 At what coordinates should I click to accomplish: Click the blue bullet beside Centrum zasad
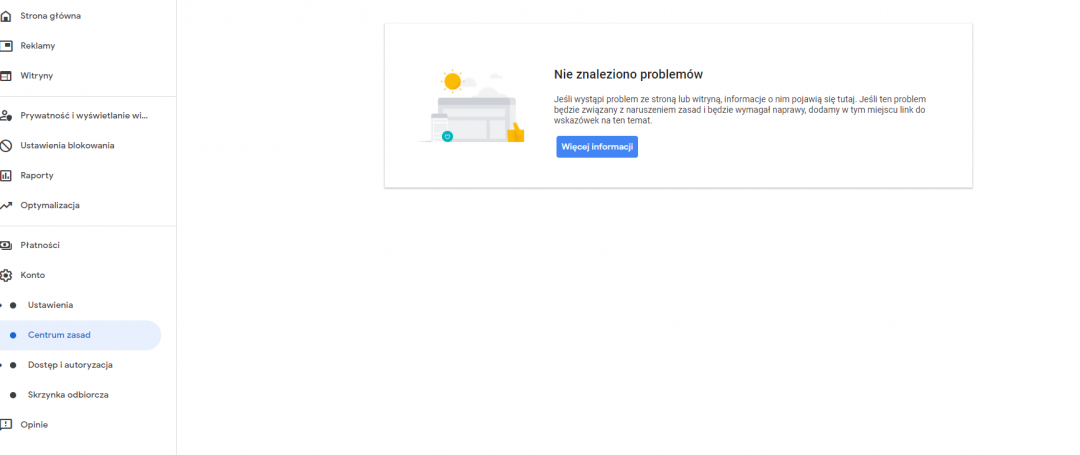click(13, 335)
